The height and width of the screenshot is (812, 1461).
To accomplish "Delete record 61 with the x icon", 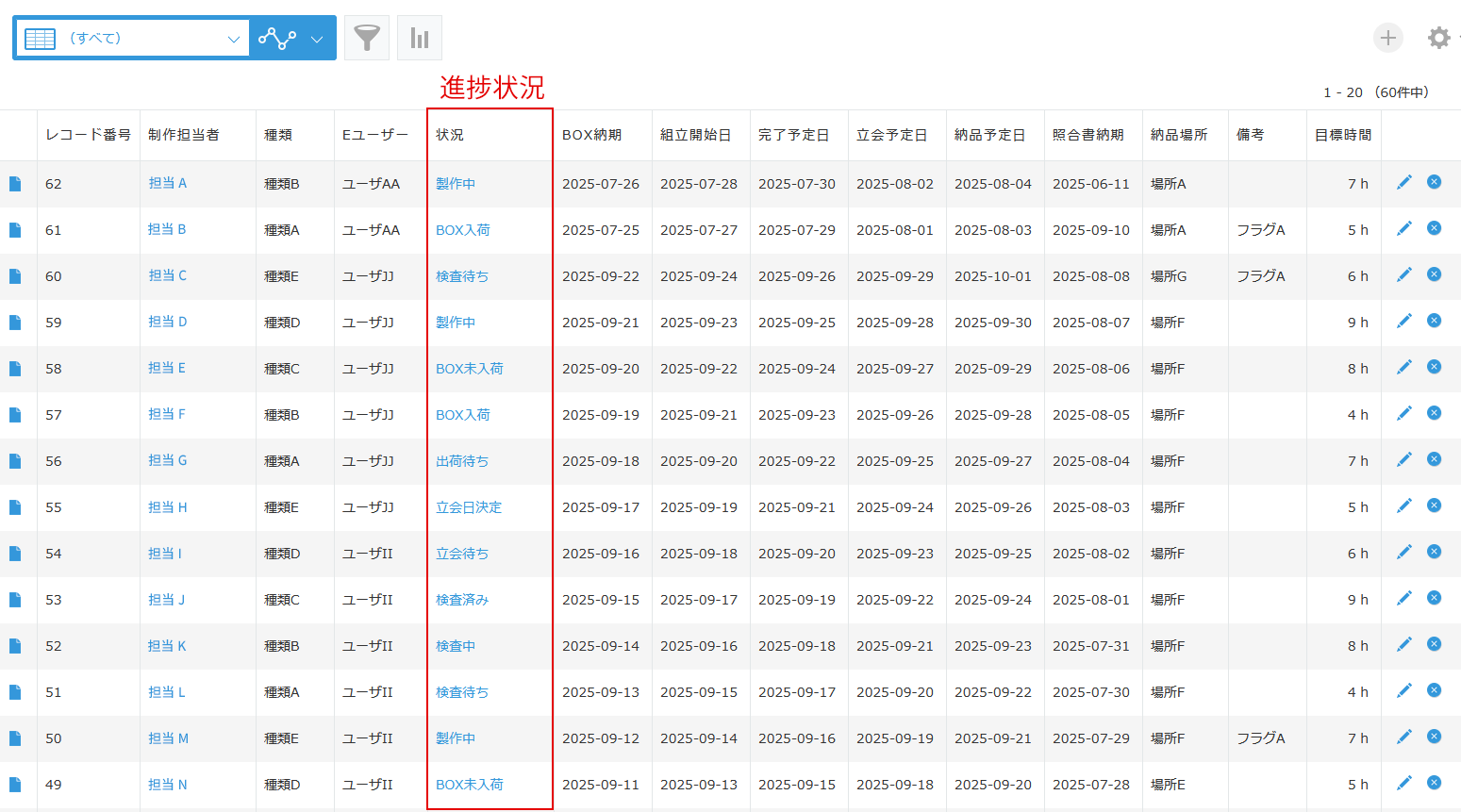I will pyautogui.click(x=1434, y=228).
